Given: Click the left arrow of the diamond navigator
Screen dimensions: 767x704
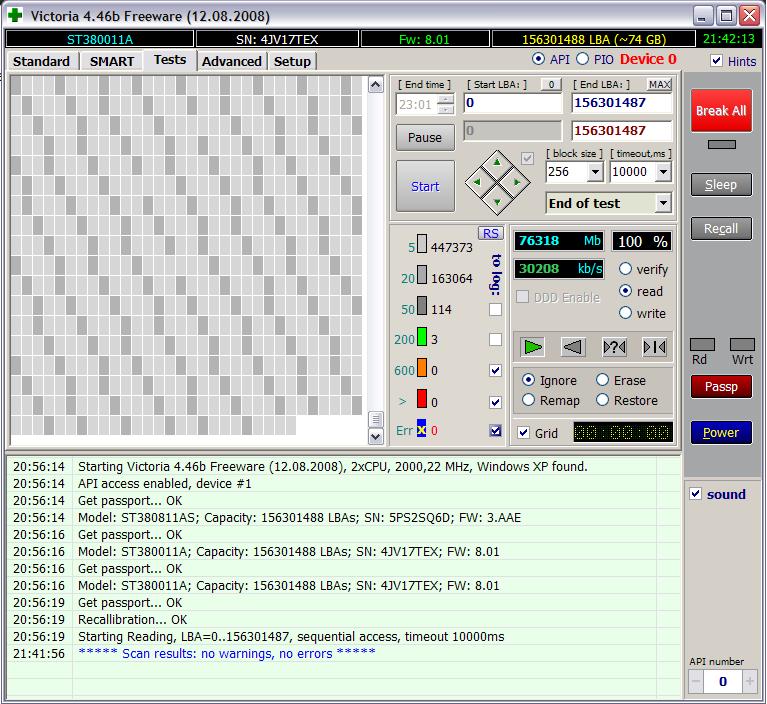Looking at the screenshot, I should 477,182.
